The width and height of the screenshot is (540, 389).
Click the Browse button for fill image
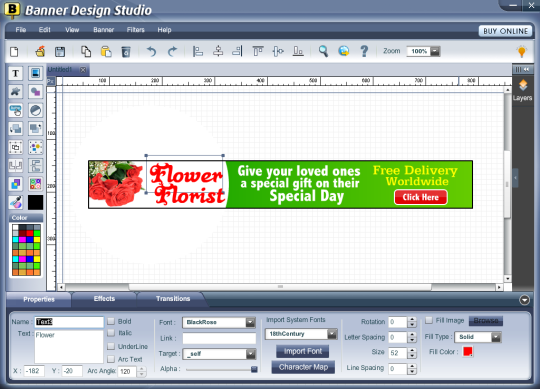coord(486,321)
